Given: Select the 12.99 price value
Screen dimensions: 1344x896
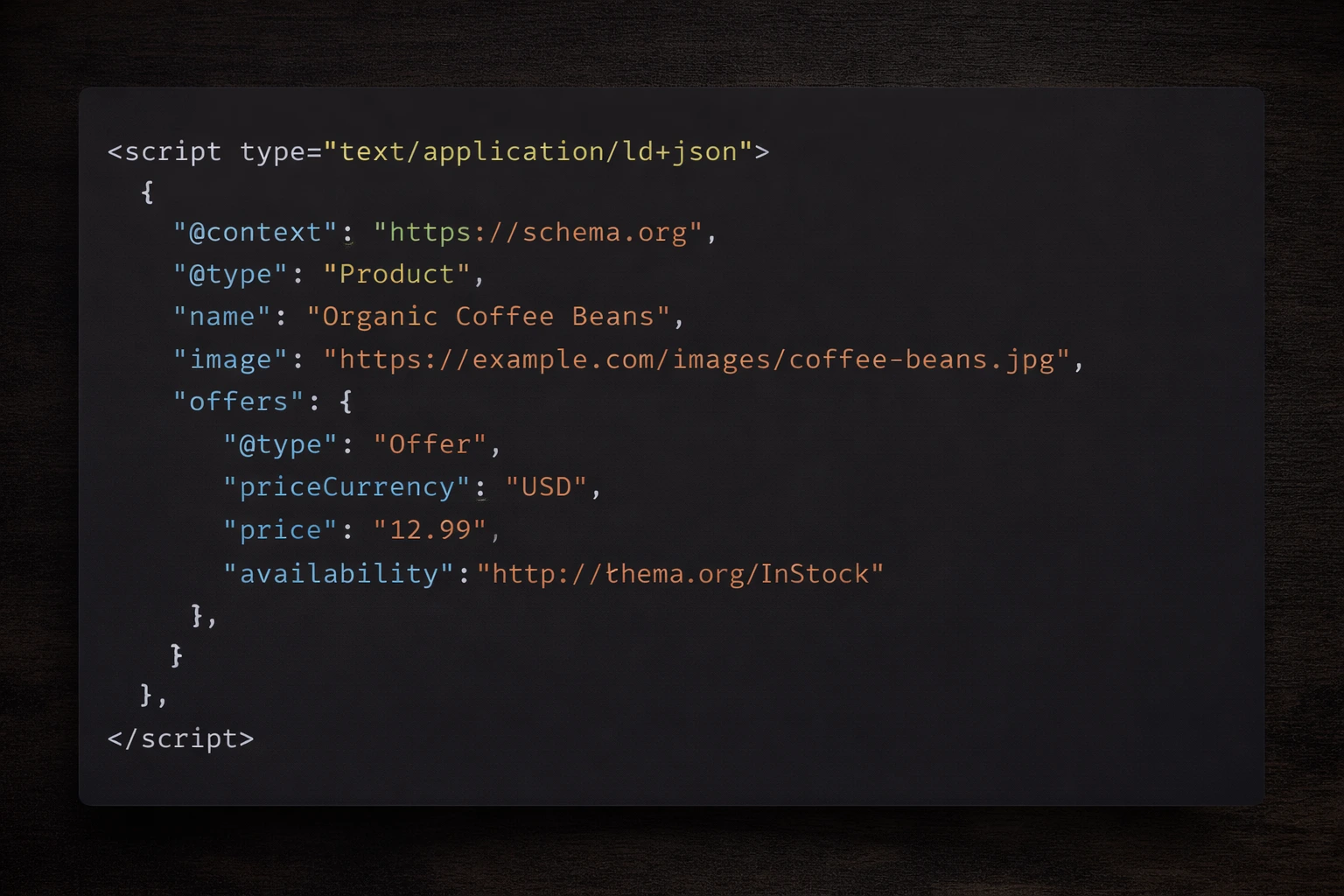Looking at the screenshot, I should point(430,529).
